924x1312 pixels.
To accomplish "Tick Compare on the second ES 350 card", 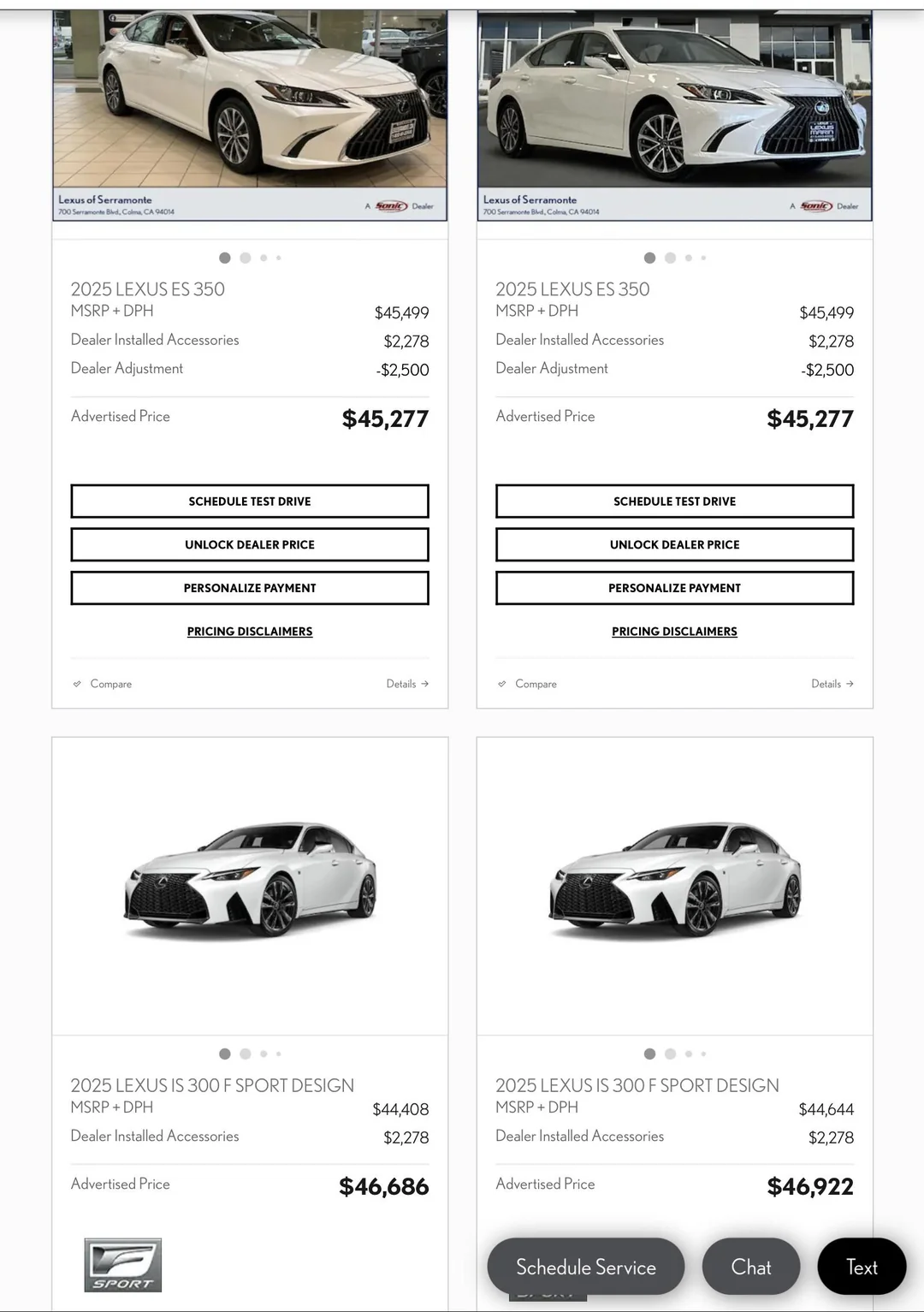I will point(527,684).
